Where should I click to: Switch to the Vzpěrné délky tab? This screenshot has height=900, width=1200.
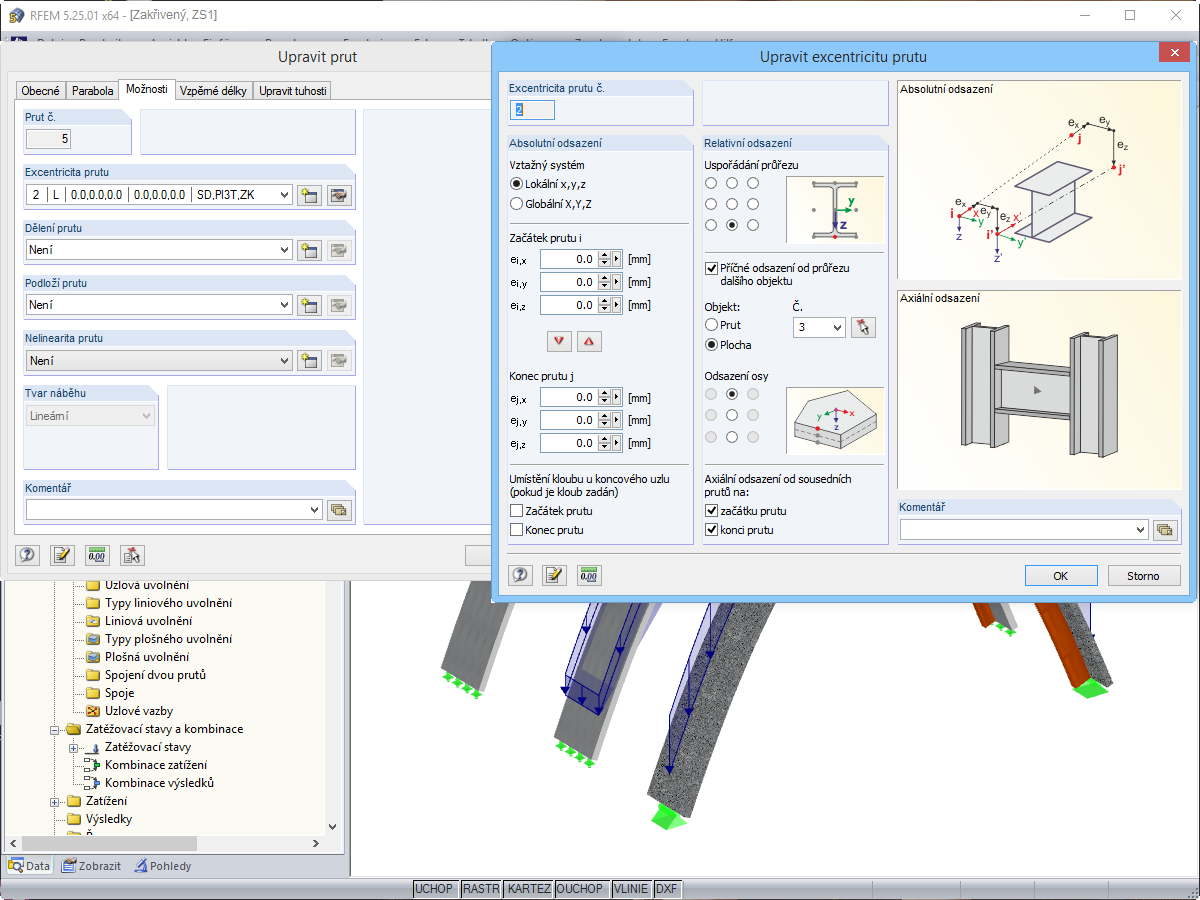point(213,91)
